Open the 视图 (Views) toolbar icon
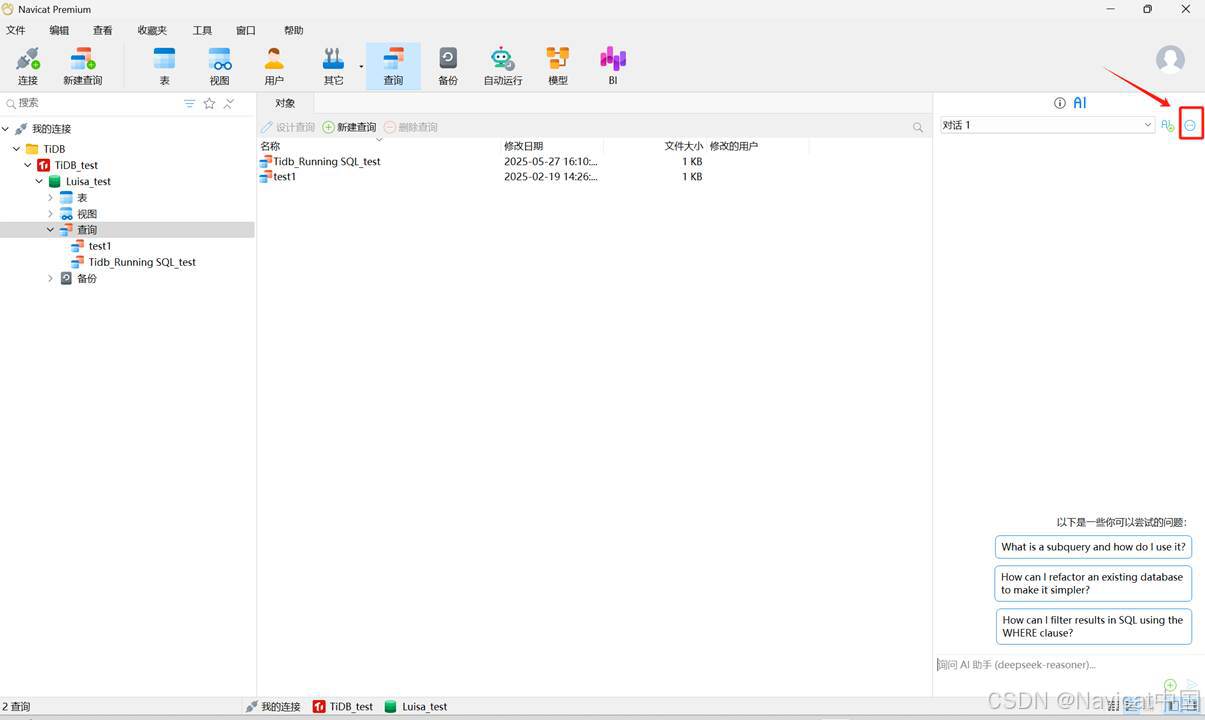 pyautogui.click(x=219, y=60)
